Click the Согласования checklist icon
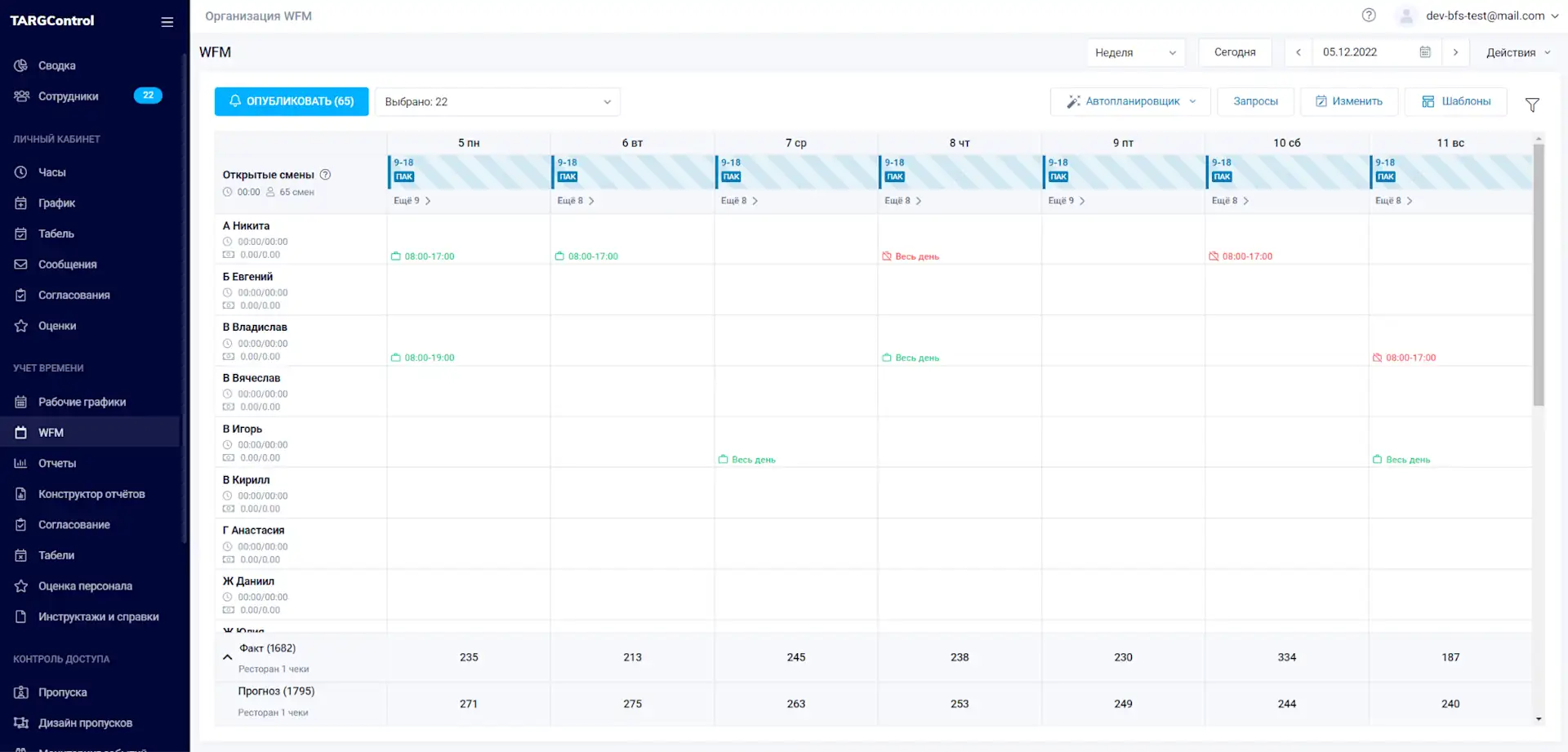The image size is (1568, 752). [x=21, y=295]
